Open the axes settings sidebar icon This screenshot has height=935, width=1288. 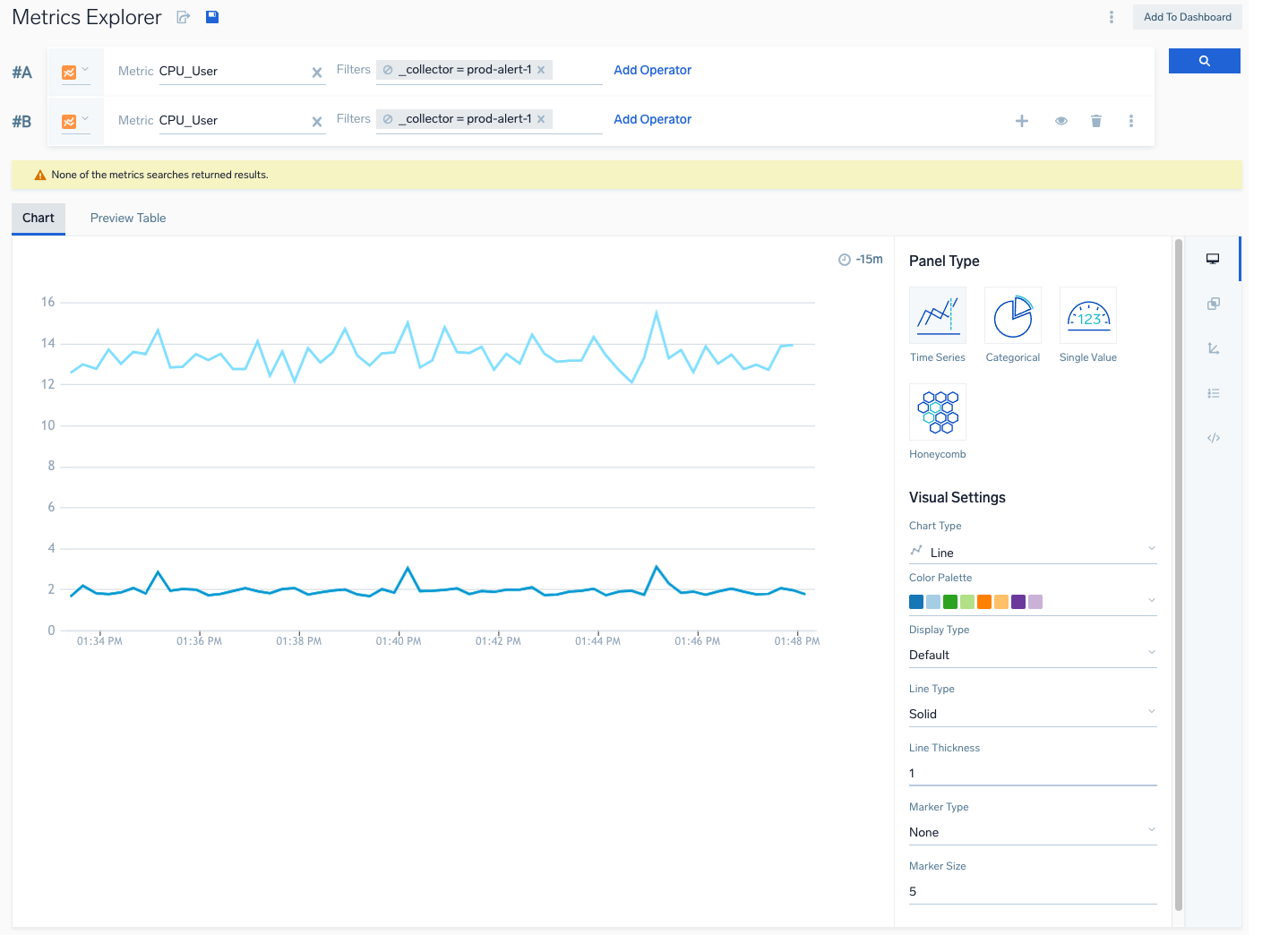pos(1213,348)
